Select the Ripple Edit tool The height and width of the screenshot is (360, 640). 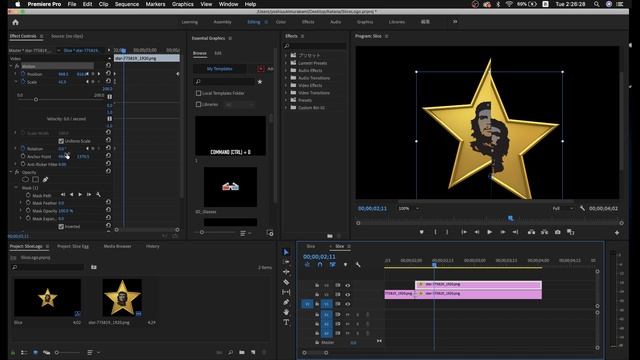click(286, 272)
